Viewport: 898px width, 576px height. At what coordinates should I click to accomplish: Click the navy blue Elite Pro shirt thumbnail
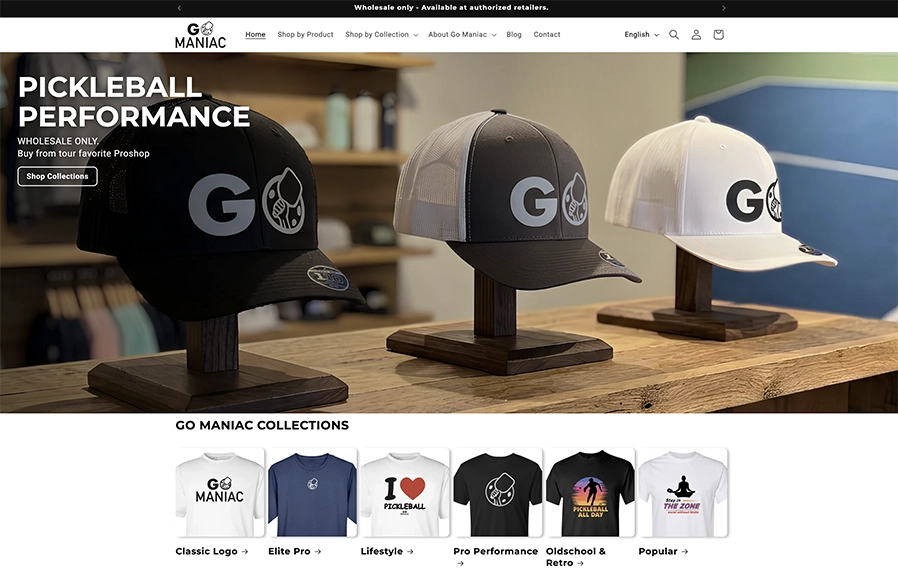coord(312,493)
